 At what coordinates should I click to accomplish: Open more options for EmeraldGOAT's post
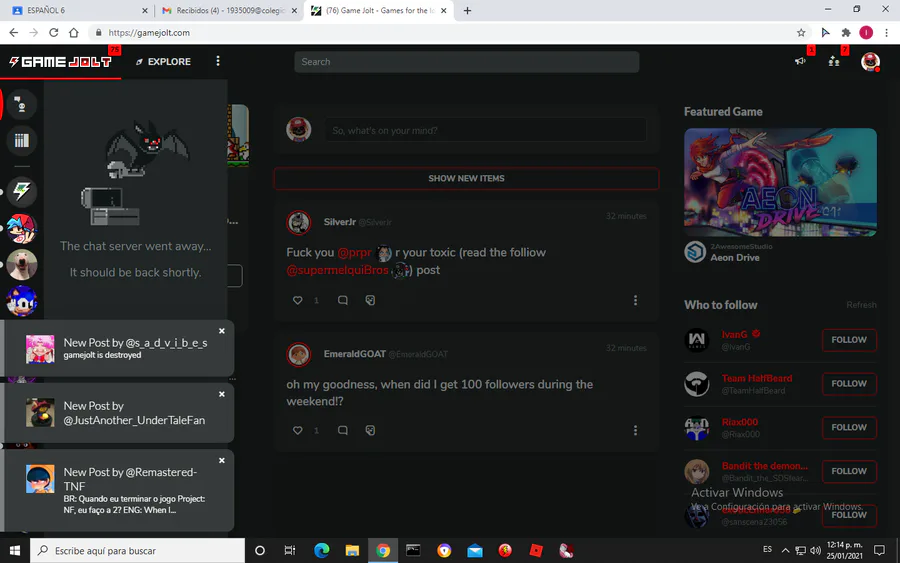[635, 430]
